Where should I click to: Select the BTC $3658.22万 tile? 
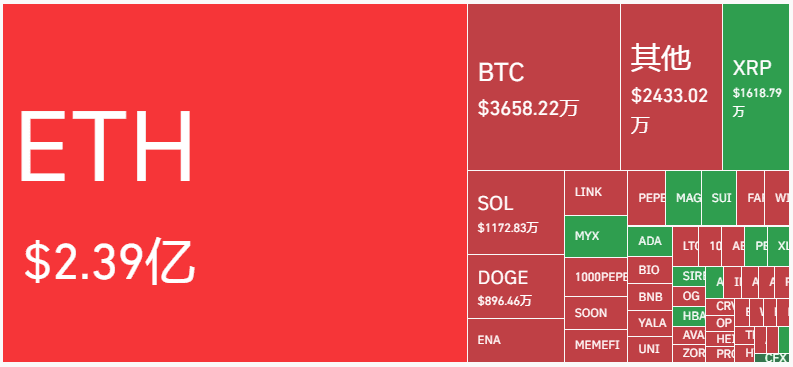[544, 87]
